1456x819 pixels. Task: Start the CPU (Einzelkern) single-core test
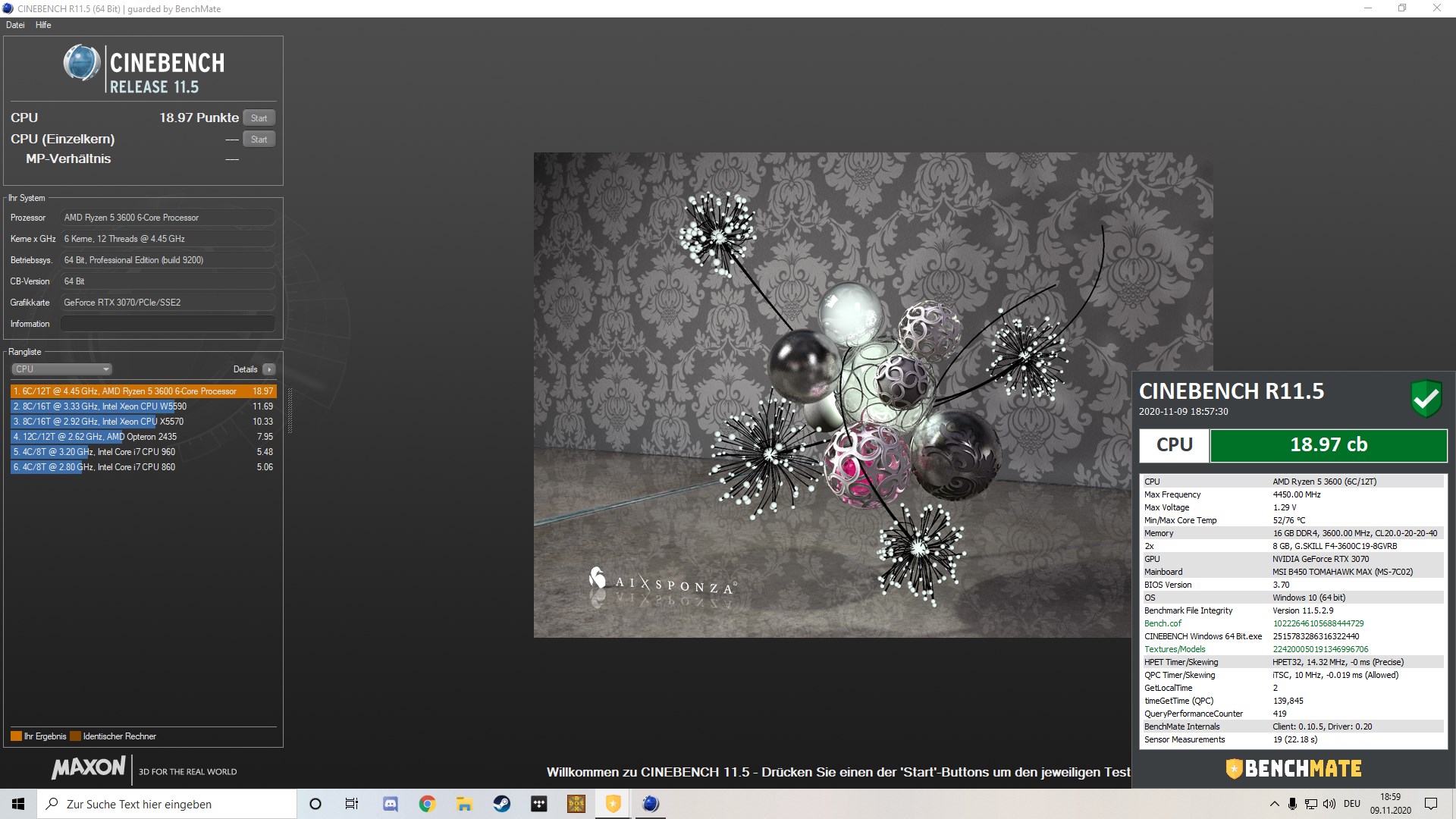(259, 139)
